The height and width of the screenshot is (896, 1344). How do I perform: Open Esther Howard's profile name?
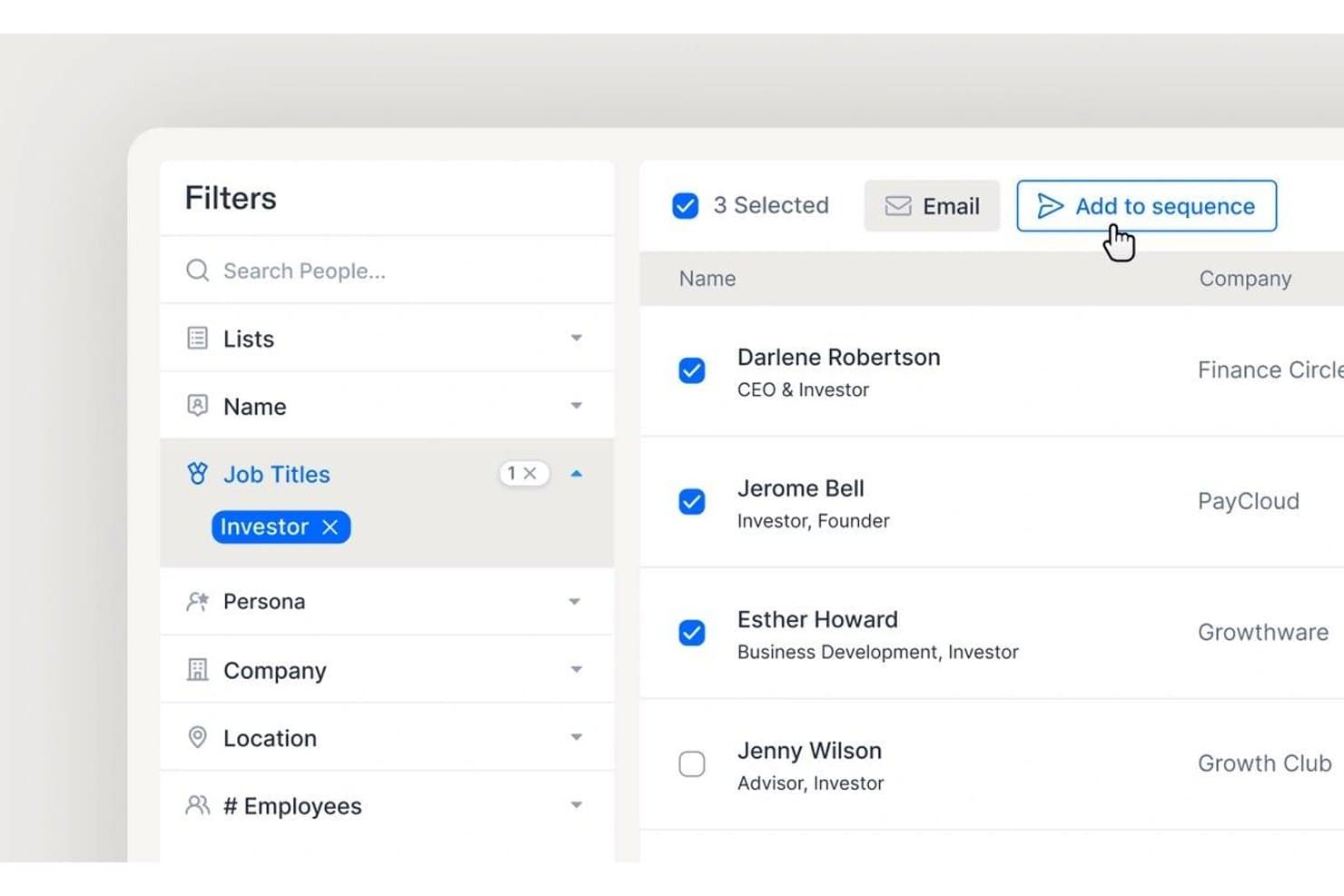(817, 619)
